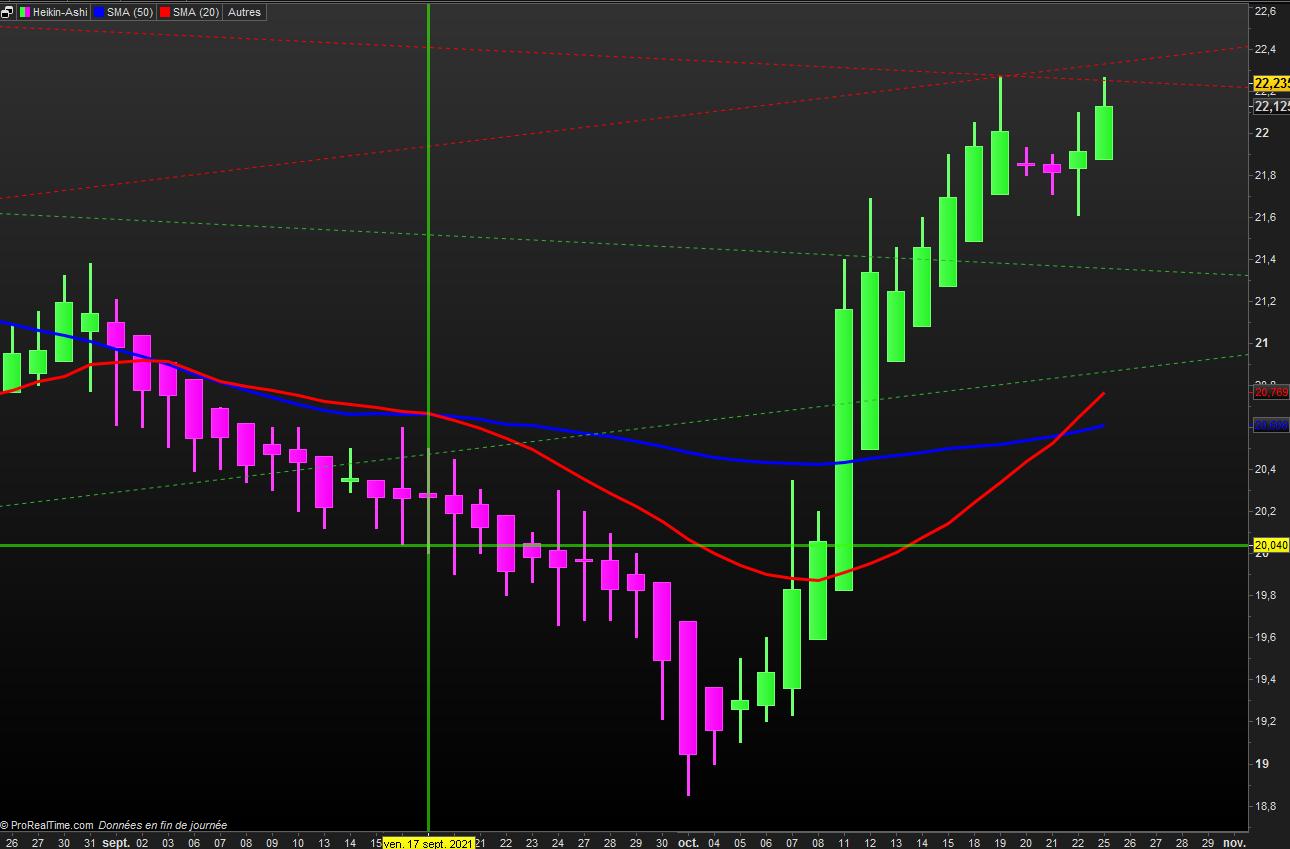This screenshot has width=1290, height=849.
Task: Click the red SMA (20) color swatch
Action: tap(165, 12)
